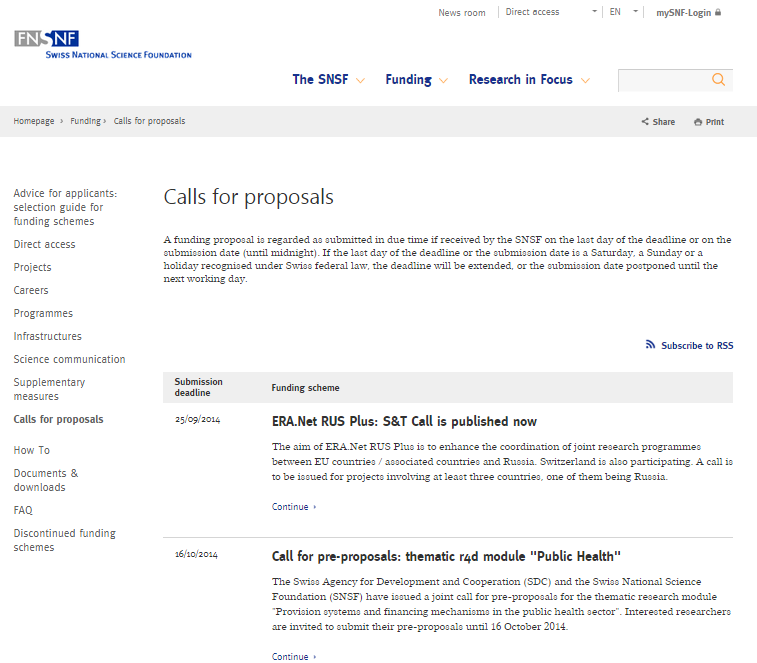Click inside the search input field
The height and width of the screenshot is (663, 757).
pyautogui.click(x=662, y=80)
